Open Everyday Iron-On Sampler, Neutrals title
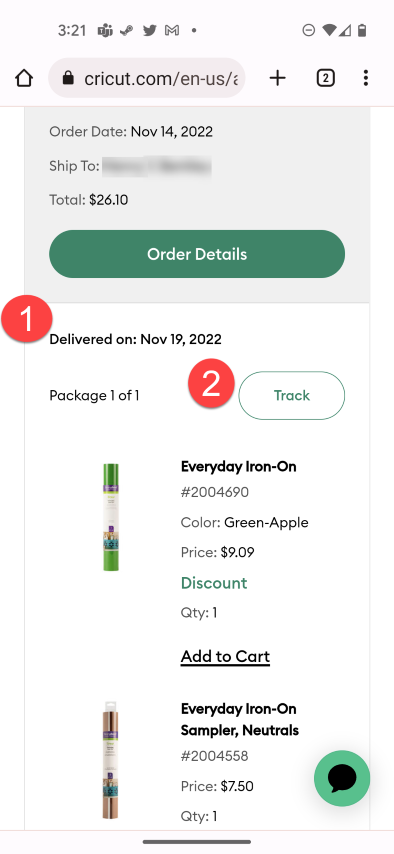394x854 pixels. click(240, 719)
